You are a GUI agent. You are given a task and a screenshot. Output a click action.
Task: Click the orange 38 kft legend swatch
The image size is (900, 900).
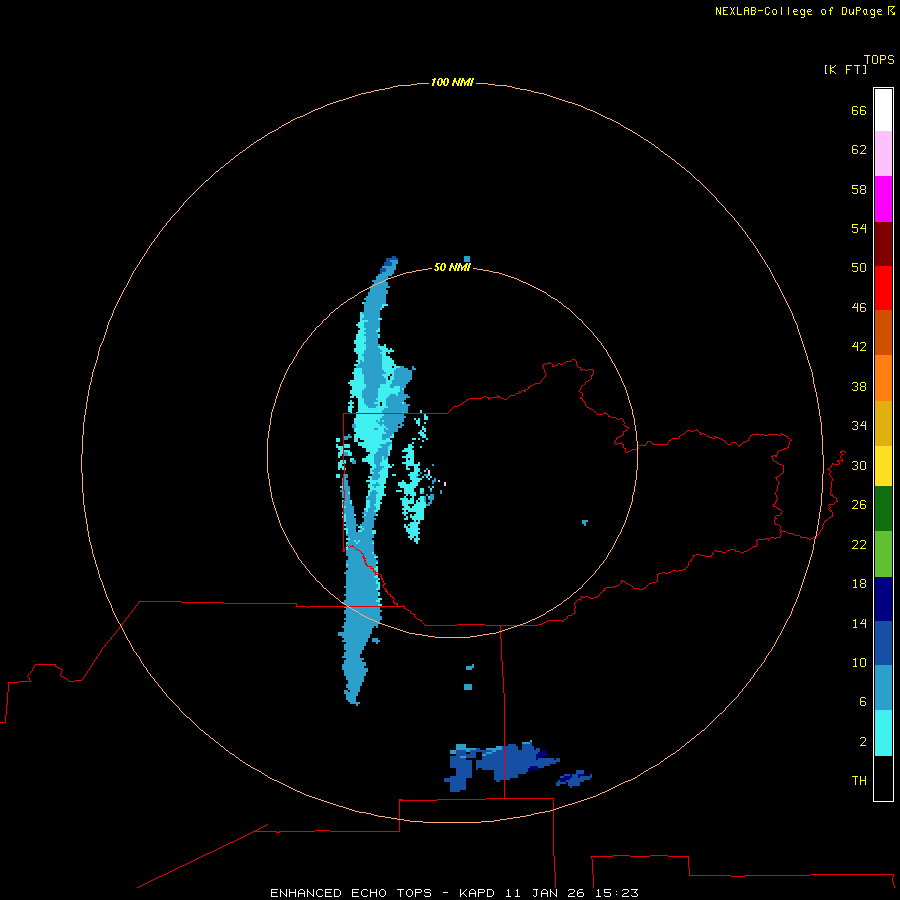[x=883, y=378]
